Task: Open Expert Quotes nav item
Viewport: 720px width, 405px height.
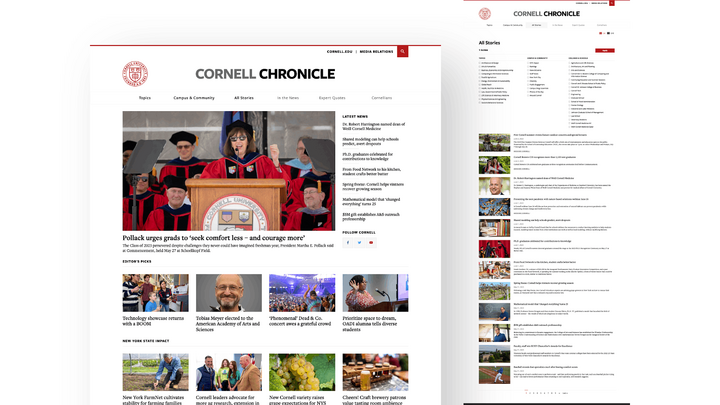Action: [332, 98]
